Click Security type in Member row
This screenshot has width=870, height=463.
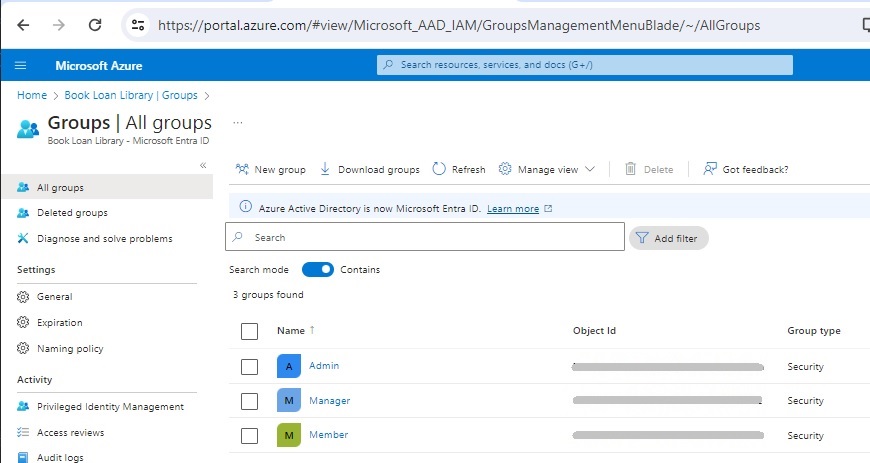point(805,436)
